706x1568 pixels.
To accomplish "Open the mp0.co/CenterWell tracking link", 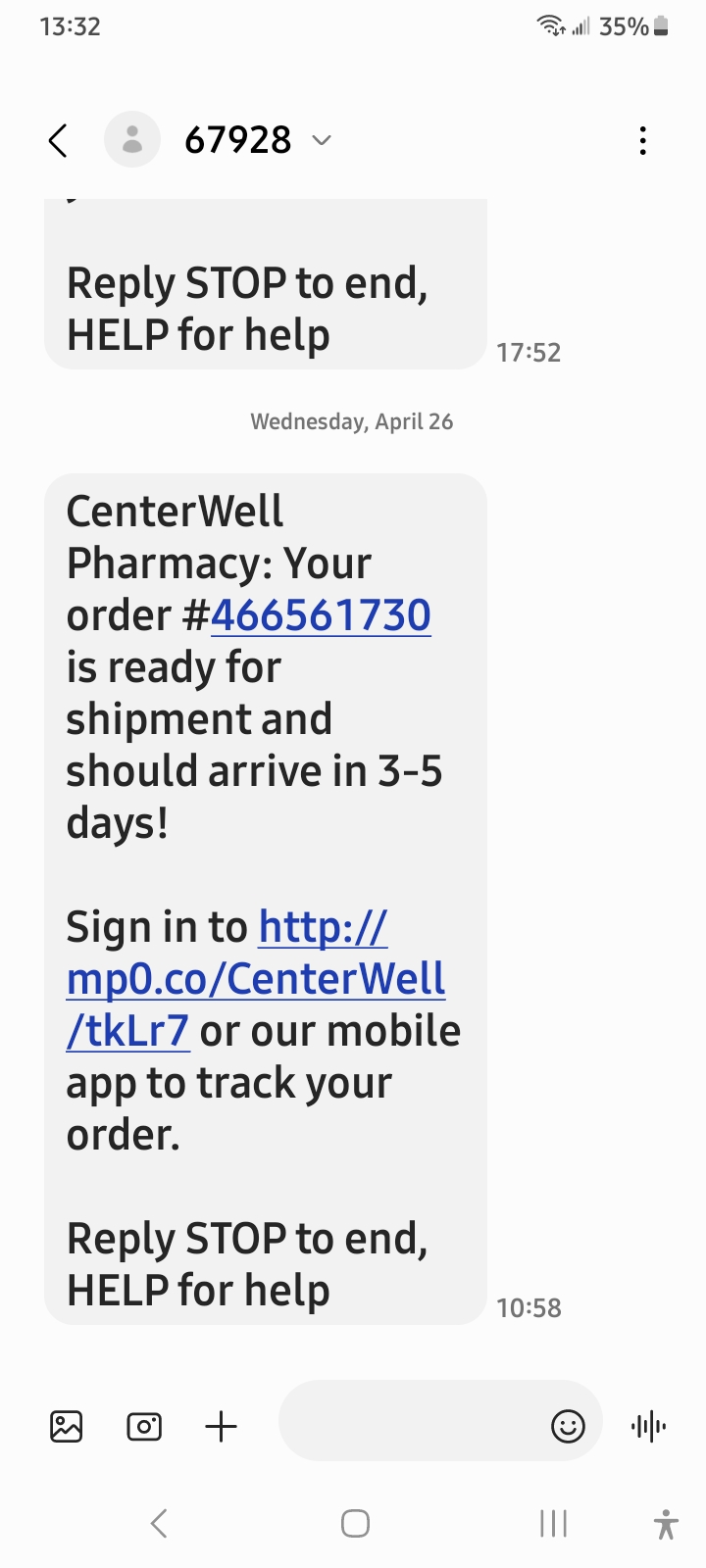I will coord(256,978).
